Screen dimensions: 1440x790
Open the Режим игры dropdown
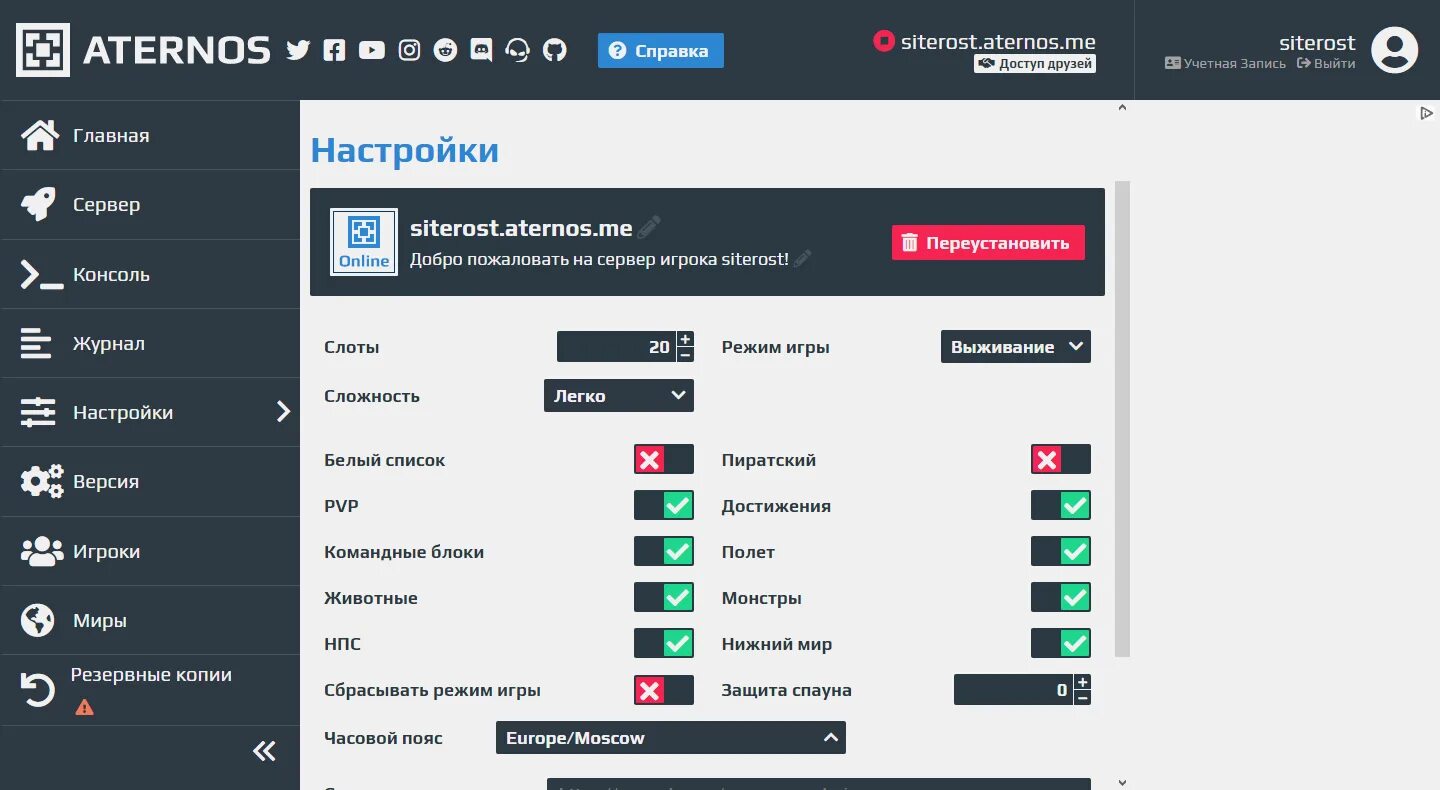[1016, 347]
